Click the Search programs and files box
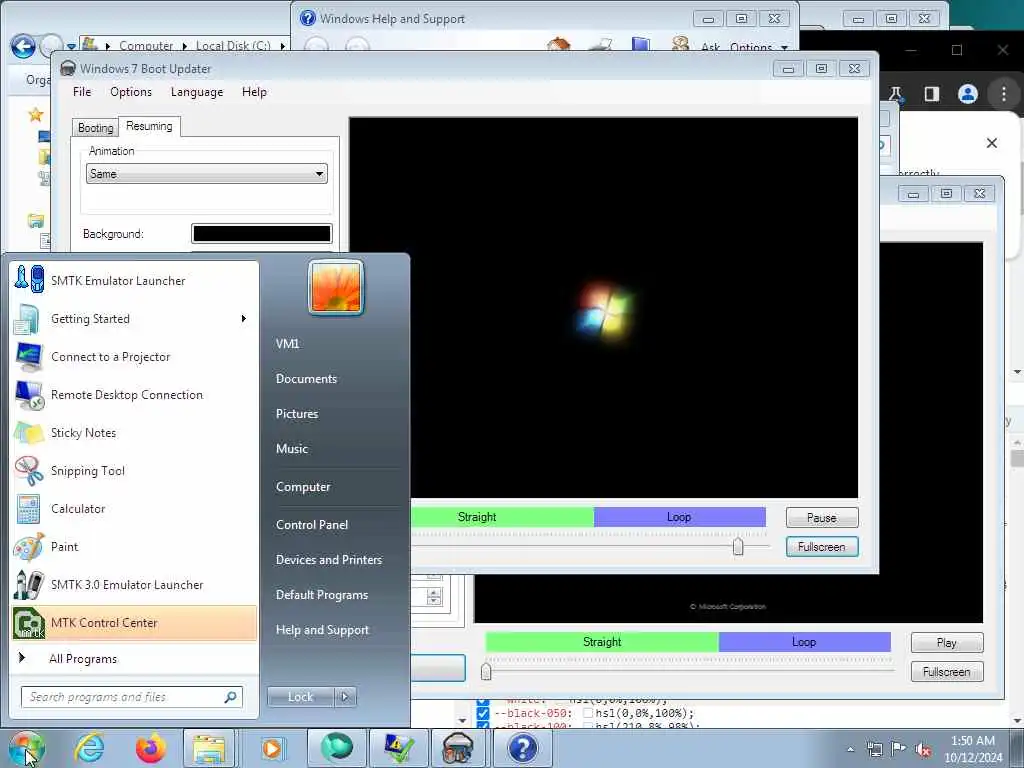This screenshot has width=1024, height=768. pos(132,697)
